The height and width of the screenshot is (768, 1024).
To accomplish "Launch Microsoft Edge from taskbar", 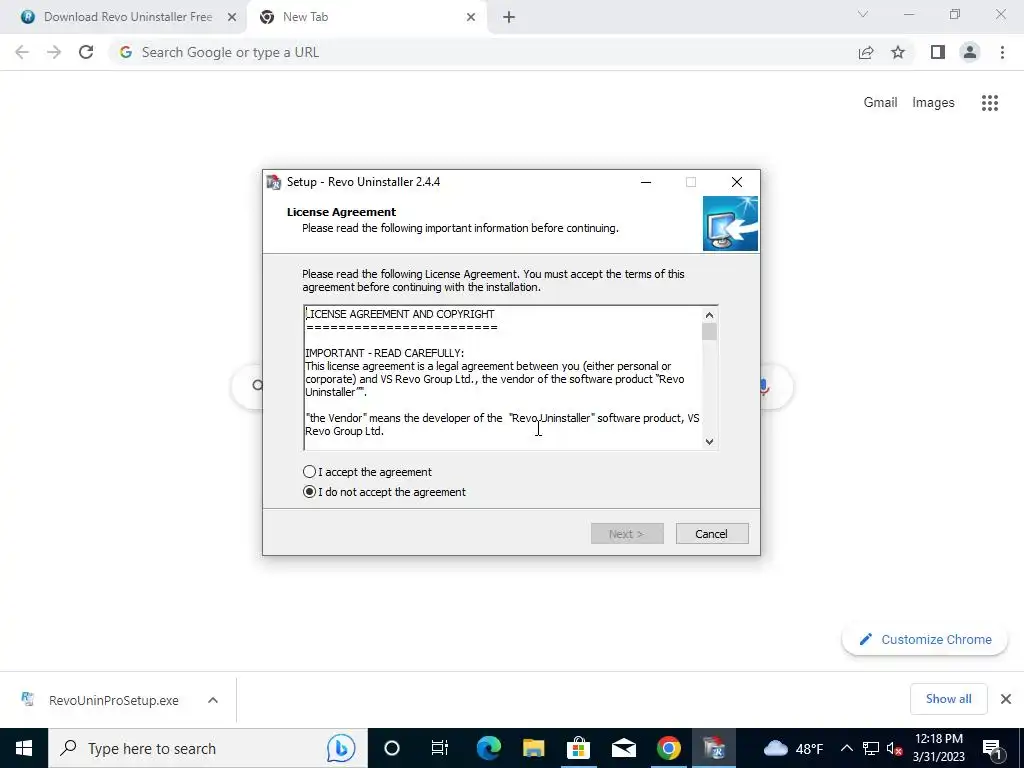I will pyautogui.click(x=488, y=748).
